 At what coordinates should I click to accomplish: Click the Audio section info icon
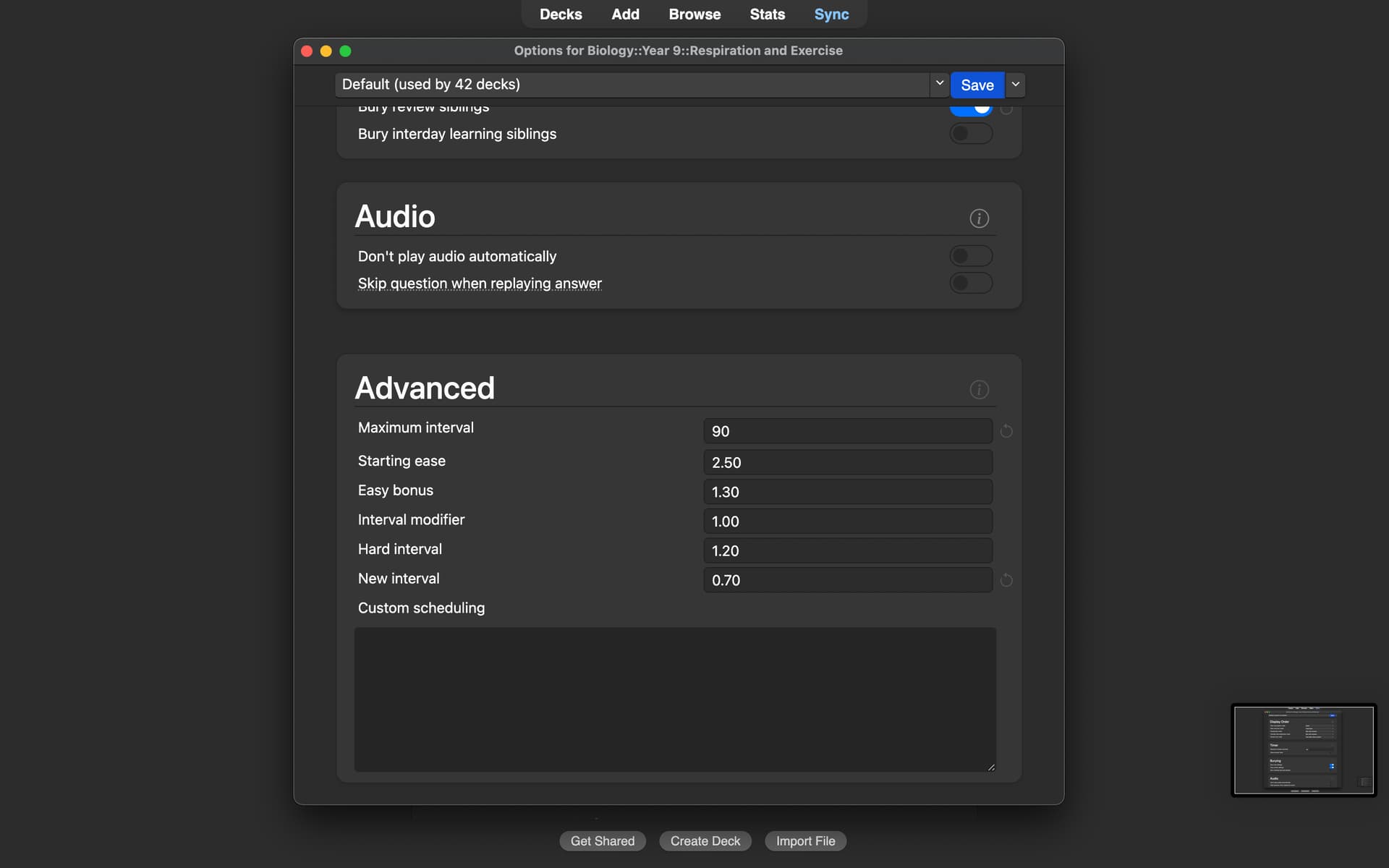tap(979, 218)
